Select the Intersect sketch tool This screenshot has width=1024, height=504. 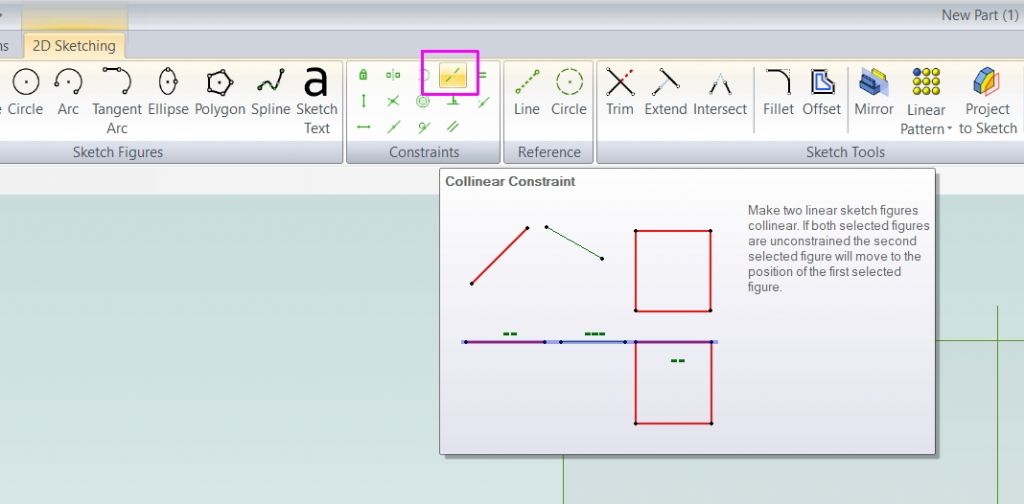coord(720,93)
